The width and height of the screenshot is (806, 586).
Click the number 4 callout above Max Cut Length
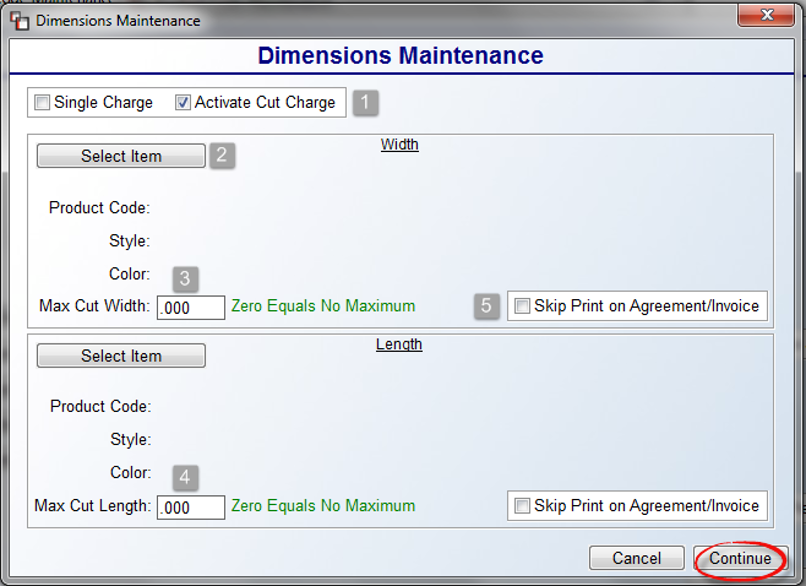pos(185,478)
